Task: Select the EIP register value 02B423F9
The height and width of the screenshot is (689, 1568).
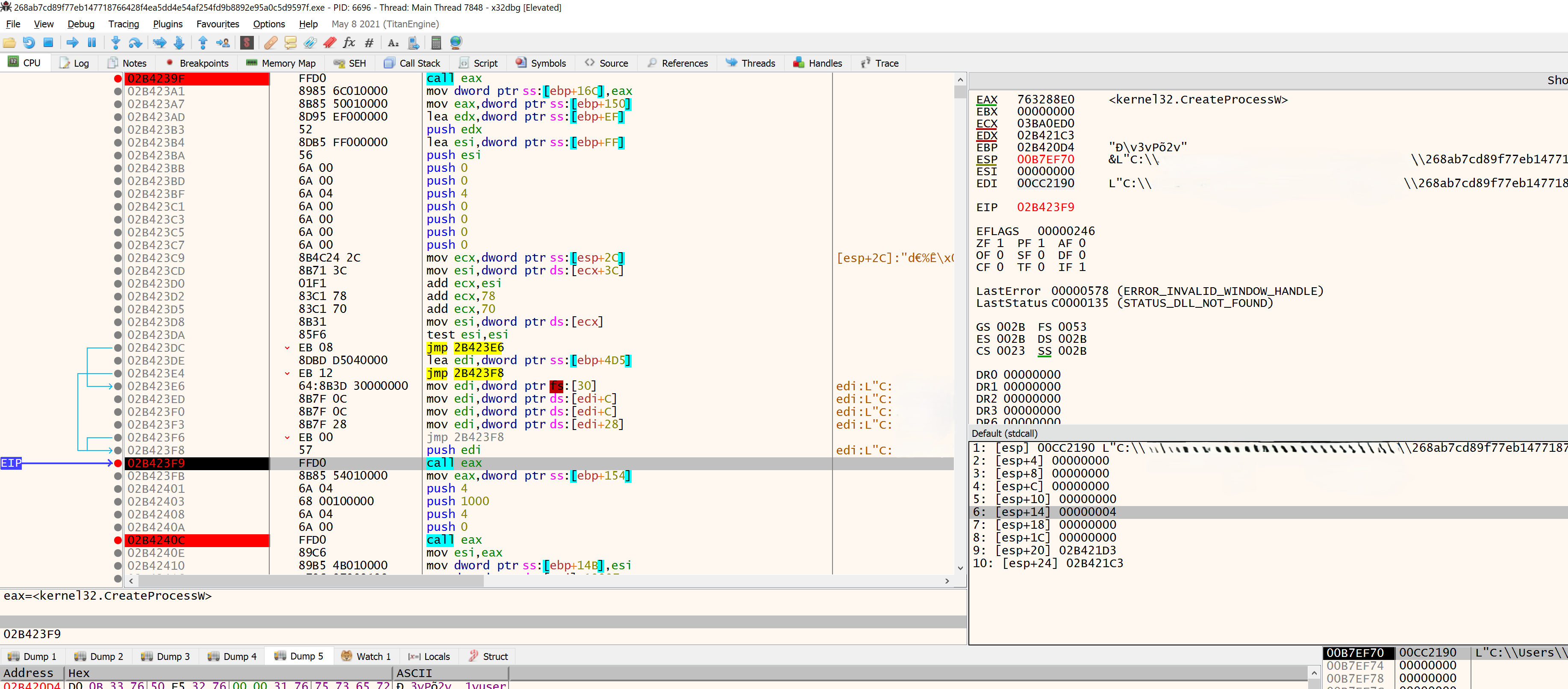Action: click(1045, 207)
